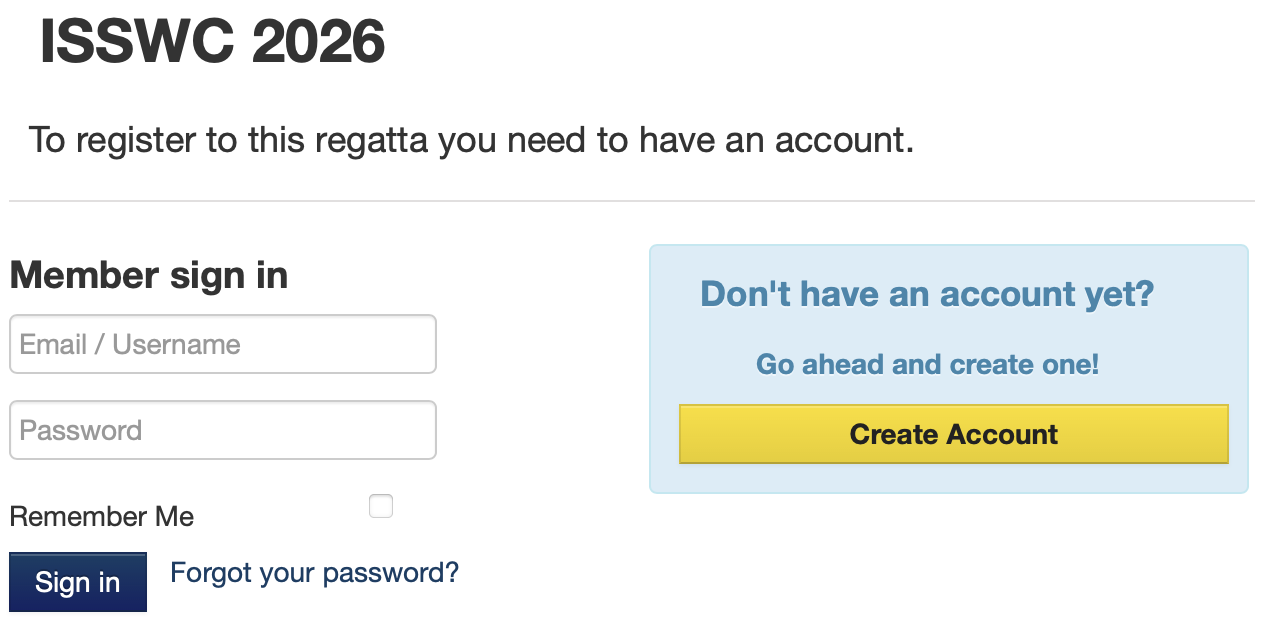This screenshot has height=626, width=1266.
Task: Select the Remember Me label text
Action: (102, 517)
